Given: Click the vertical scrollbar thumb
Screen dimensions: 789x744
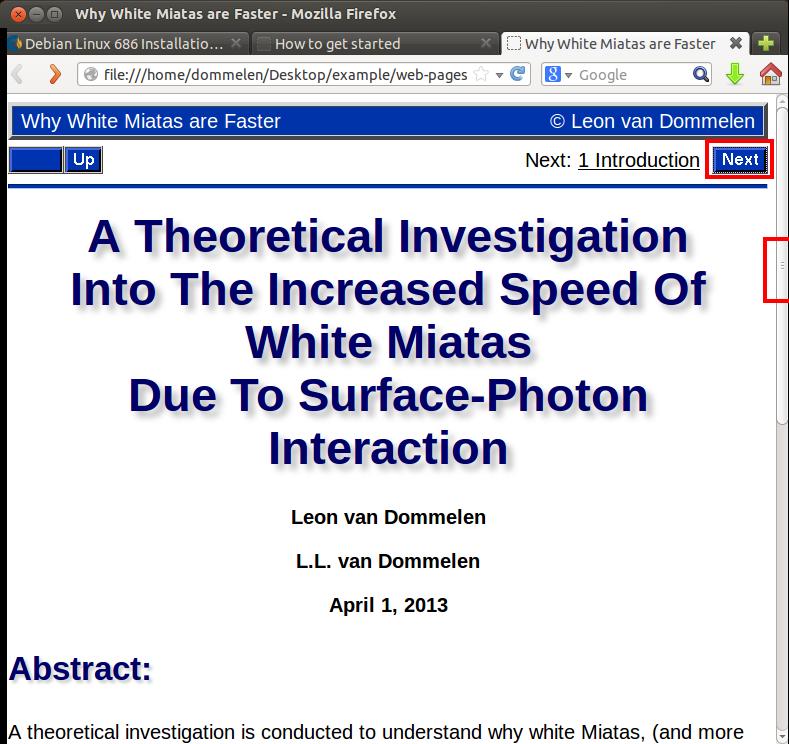Looking at the screenshot, I should pyautogui.click(x=781, y=268).
